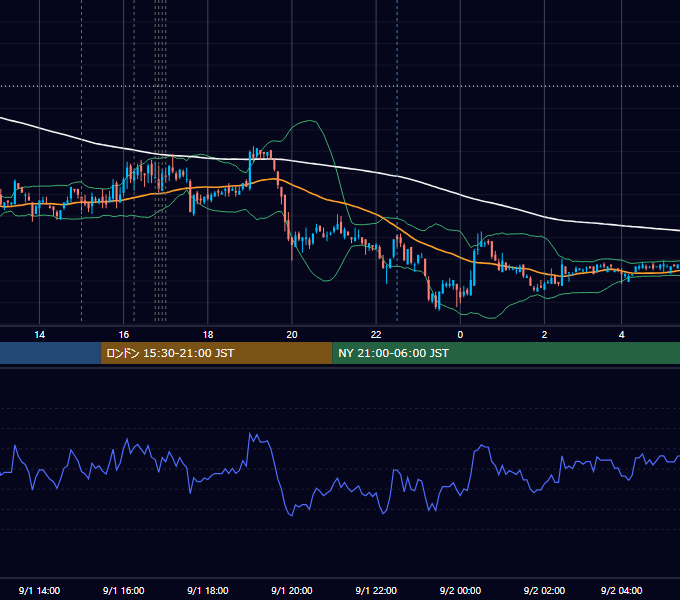Click the hour label 16 on price chart axis

[124, 335]
